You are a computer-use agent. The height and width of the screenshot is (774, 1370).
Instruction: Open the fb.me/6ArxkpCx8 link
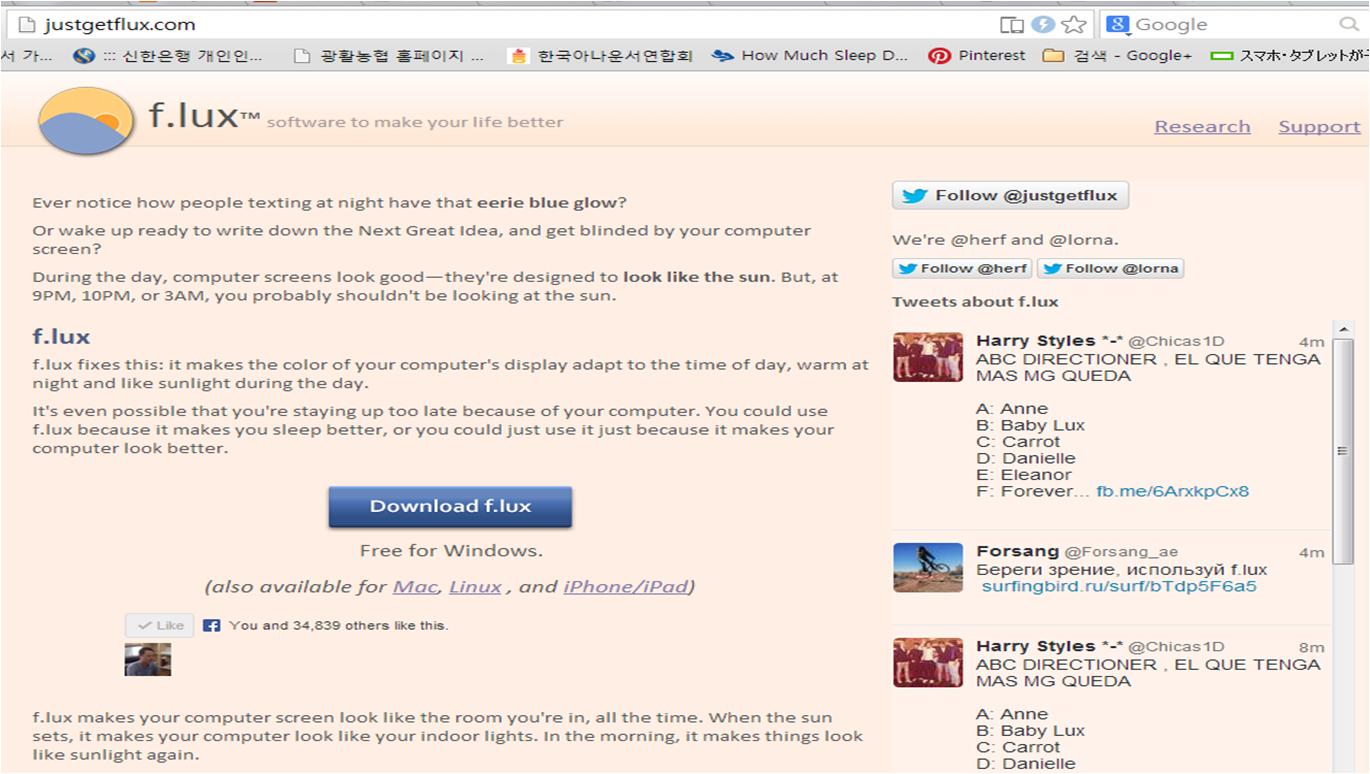coord(1172,491)
